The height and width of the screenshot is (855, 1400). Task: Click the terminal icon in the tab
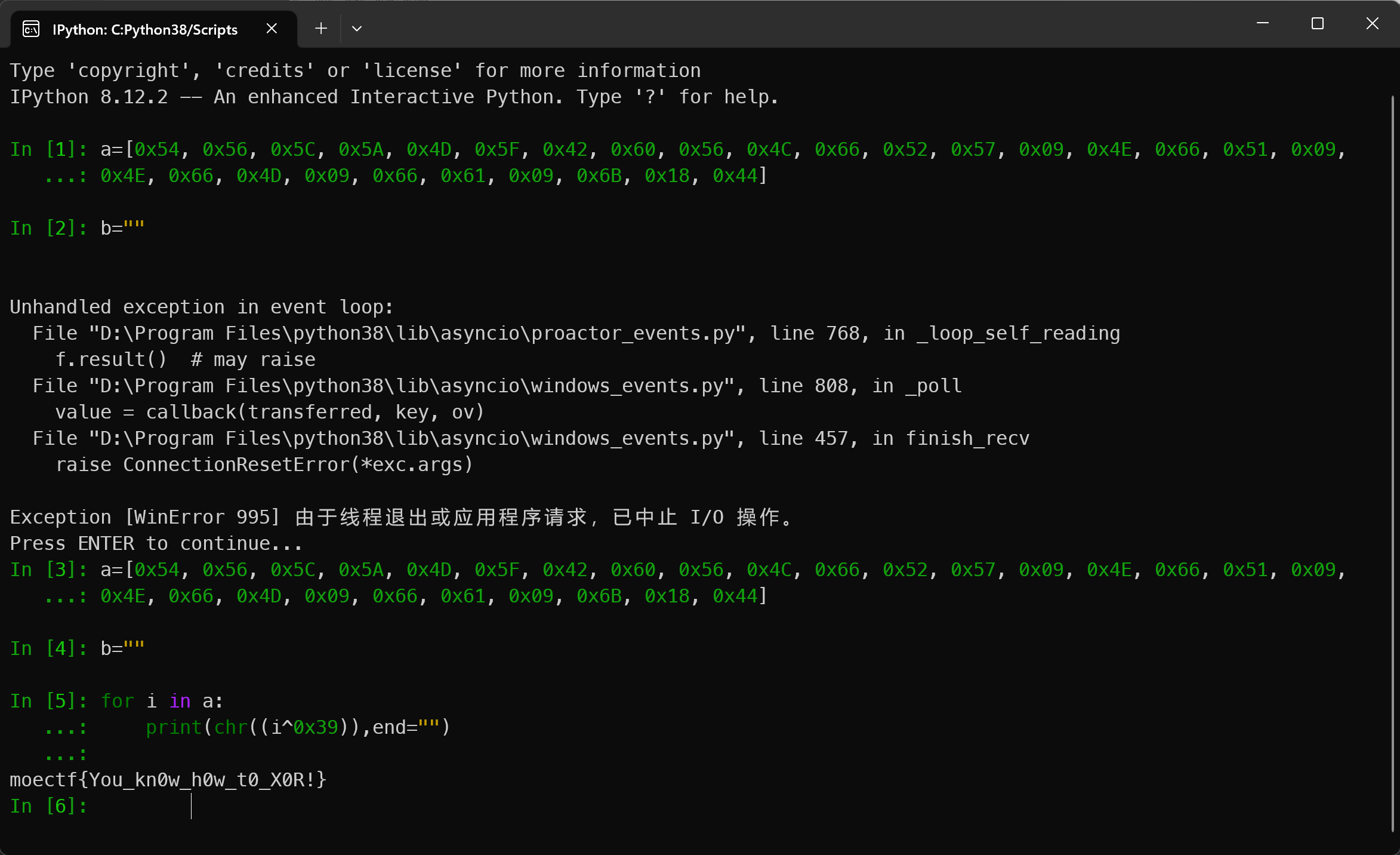[31, 29]
